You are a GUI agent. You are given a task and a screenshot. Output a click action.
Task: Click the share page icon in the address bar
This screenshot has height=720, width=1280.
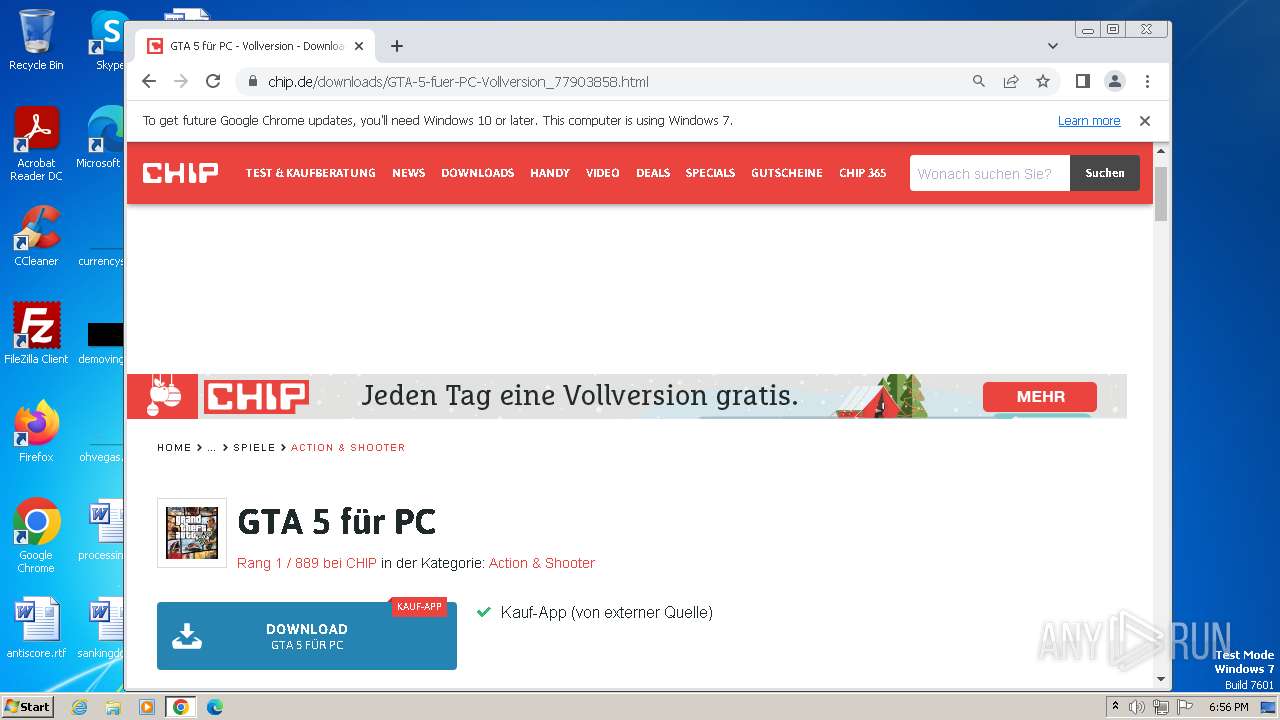[1011, 81]
